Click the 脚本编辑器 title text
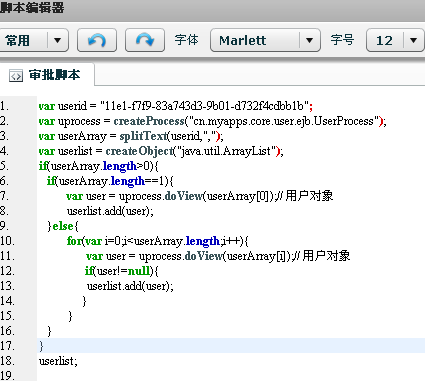Screen dimensions: 425x381 [32, 8]
